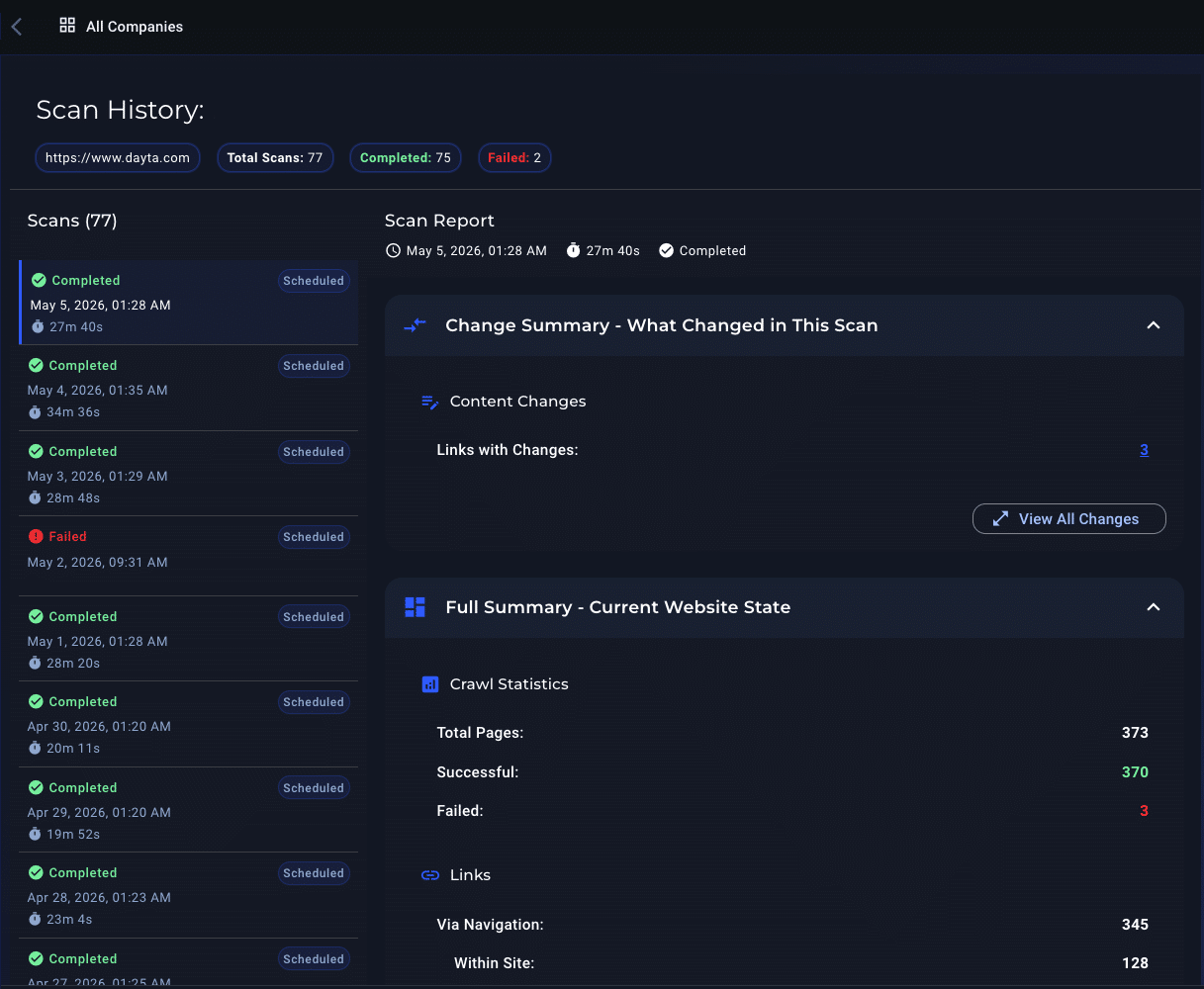Image resolution: width=1204 pixels, height=989 pixels.
Task: Click clock icon in Scan Report header
Action: [393, 250]
